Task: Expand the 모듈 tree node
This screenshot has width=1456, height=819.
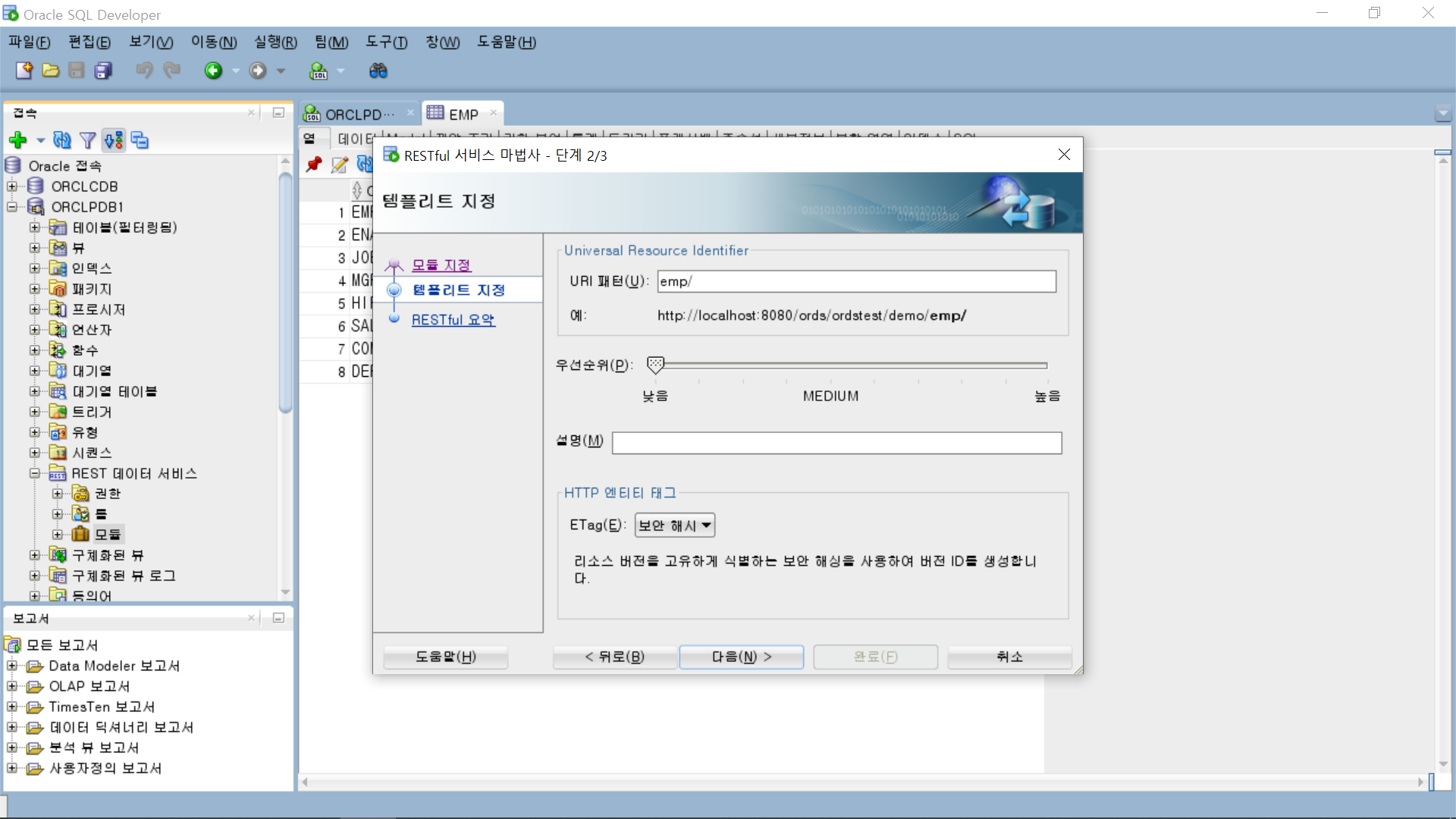Action: [58, 535]
